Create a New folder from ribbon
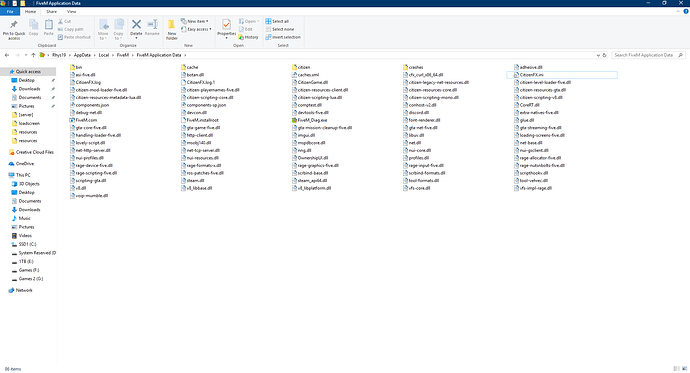Screen dimensions: 690x373 [172, 30]
